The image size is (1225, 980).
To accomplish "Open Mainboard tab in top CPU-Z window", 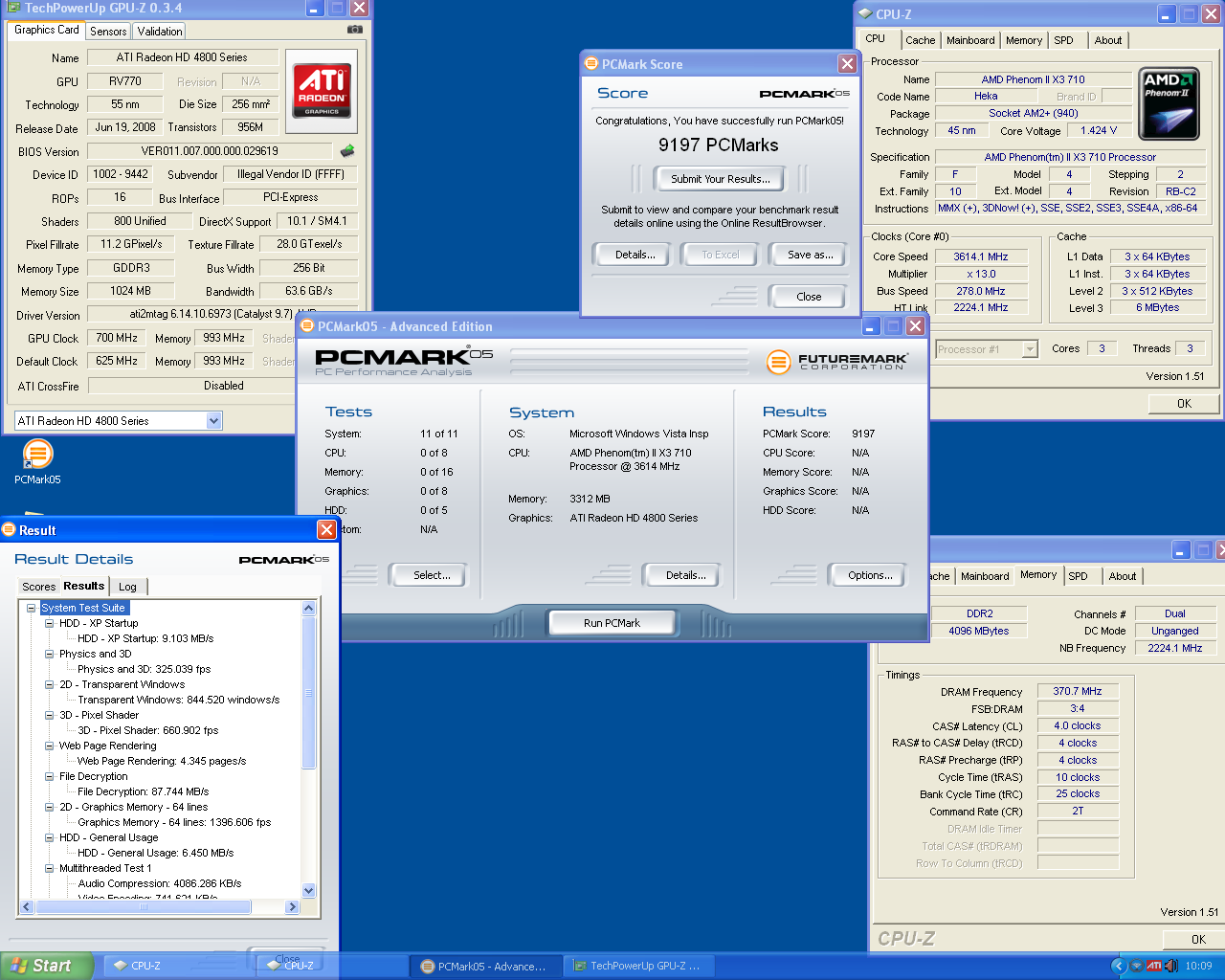I will [x=970, y=40].
